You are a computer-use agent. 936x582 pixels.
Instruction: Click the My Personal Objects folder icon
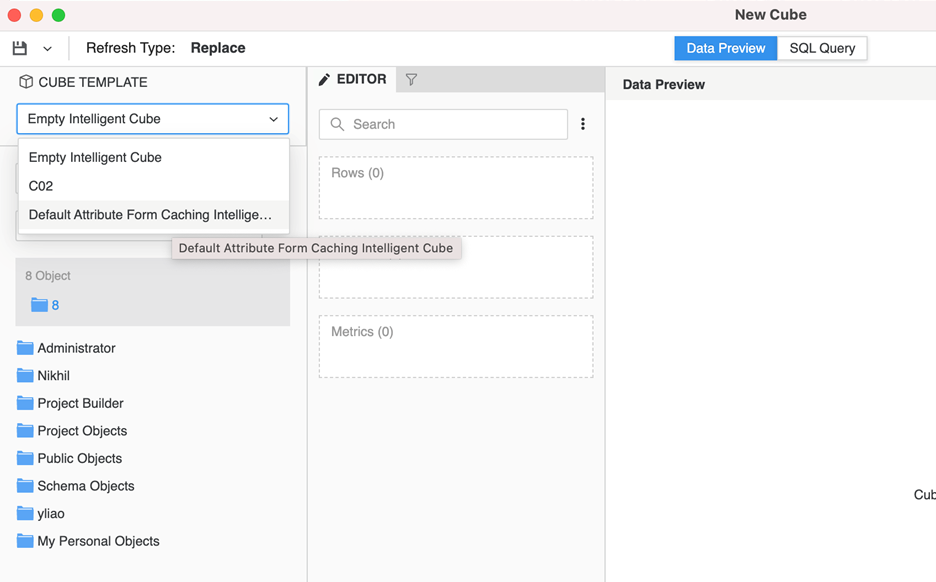tap(25, 541)
